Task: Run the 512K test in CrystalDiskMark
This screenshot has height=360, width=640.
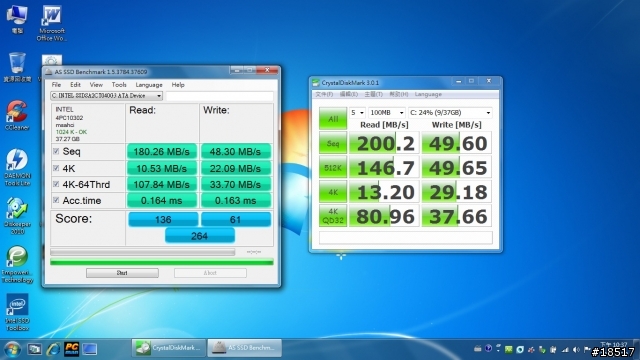Action: (x=333, y=168)
